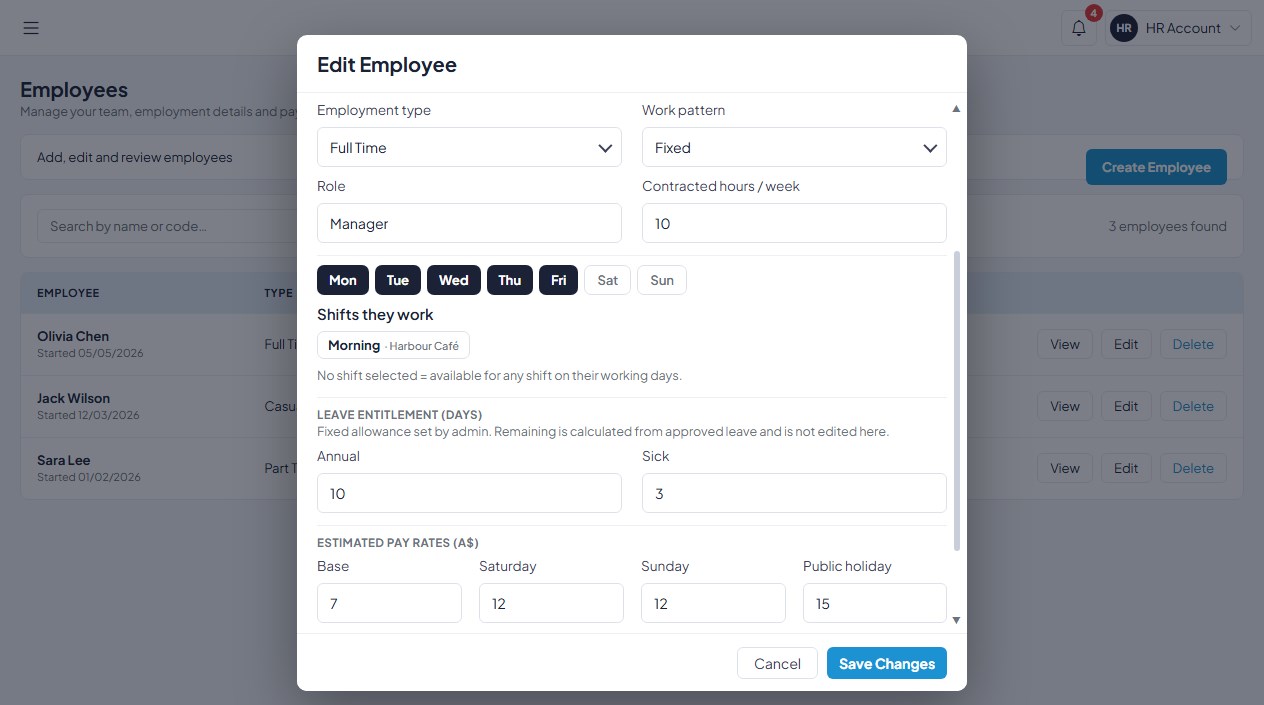Click the dialog scrollbar thumb

(957, 400)
